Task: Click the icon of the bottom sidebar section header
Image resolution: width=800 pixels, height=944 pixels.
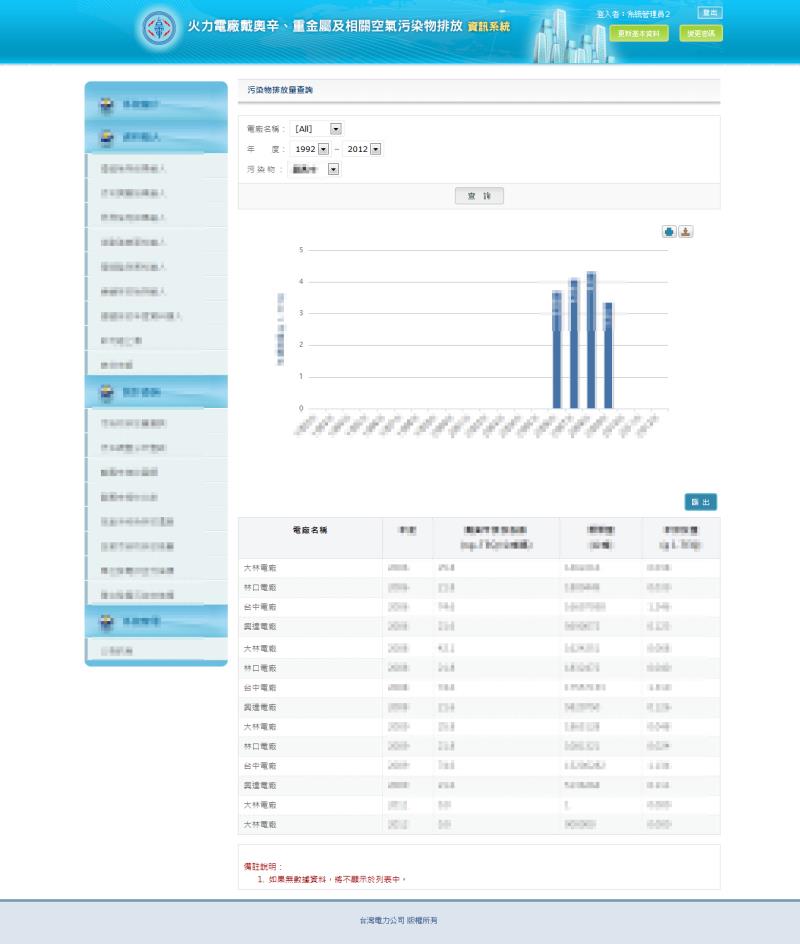Action: tap(107, 622)
